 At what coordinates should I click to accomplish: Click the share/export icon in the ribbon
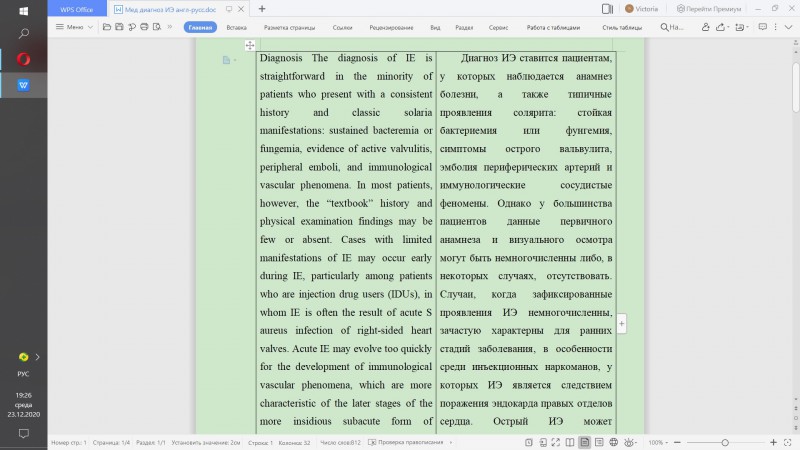click(x=721, y=27)
